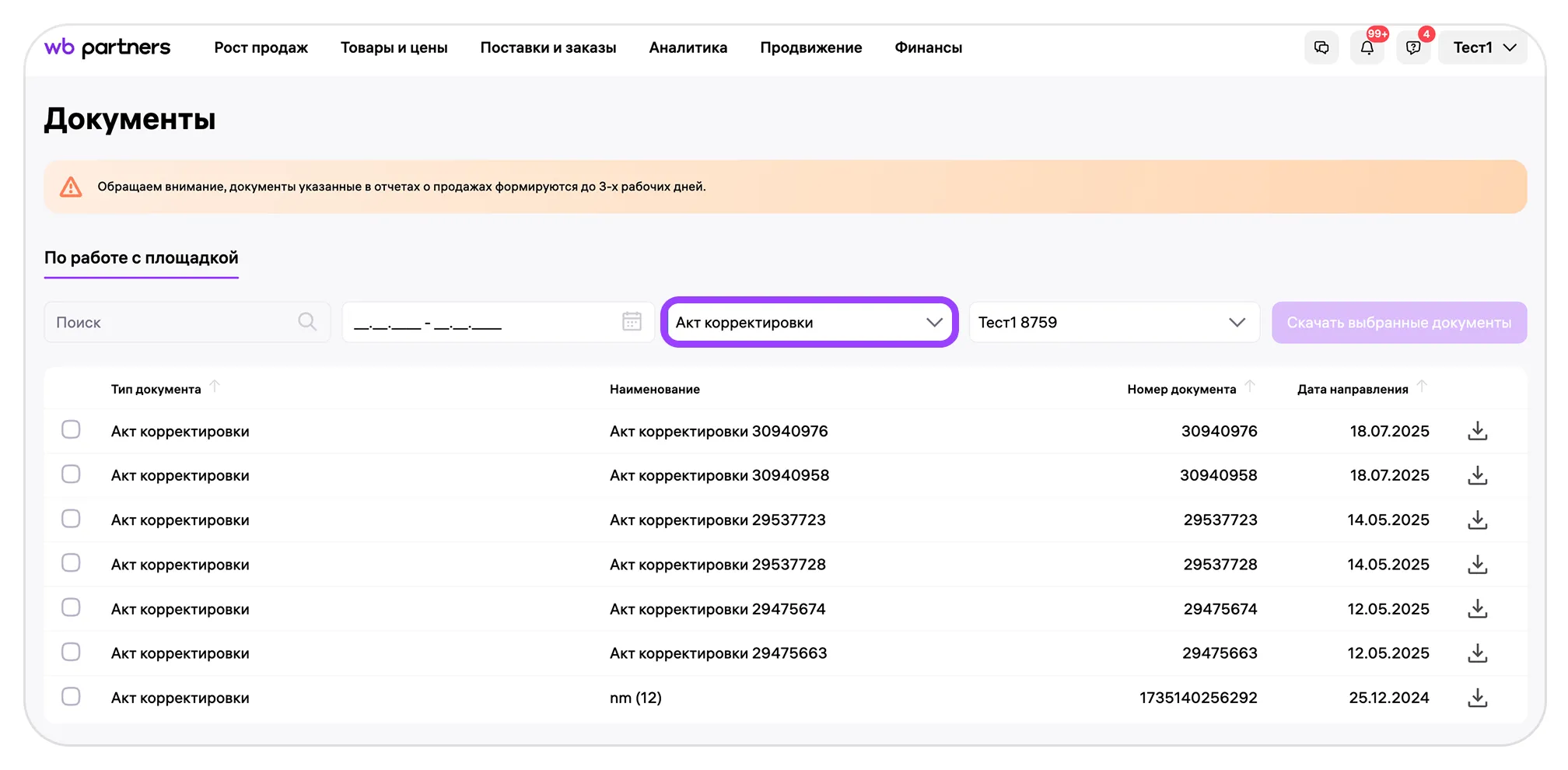1568x770 pixels.
Task: Open the help question icon
Action: coord(1413,47)
